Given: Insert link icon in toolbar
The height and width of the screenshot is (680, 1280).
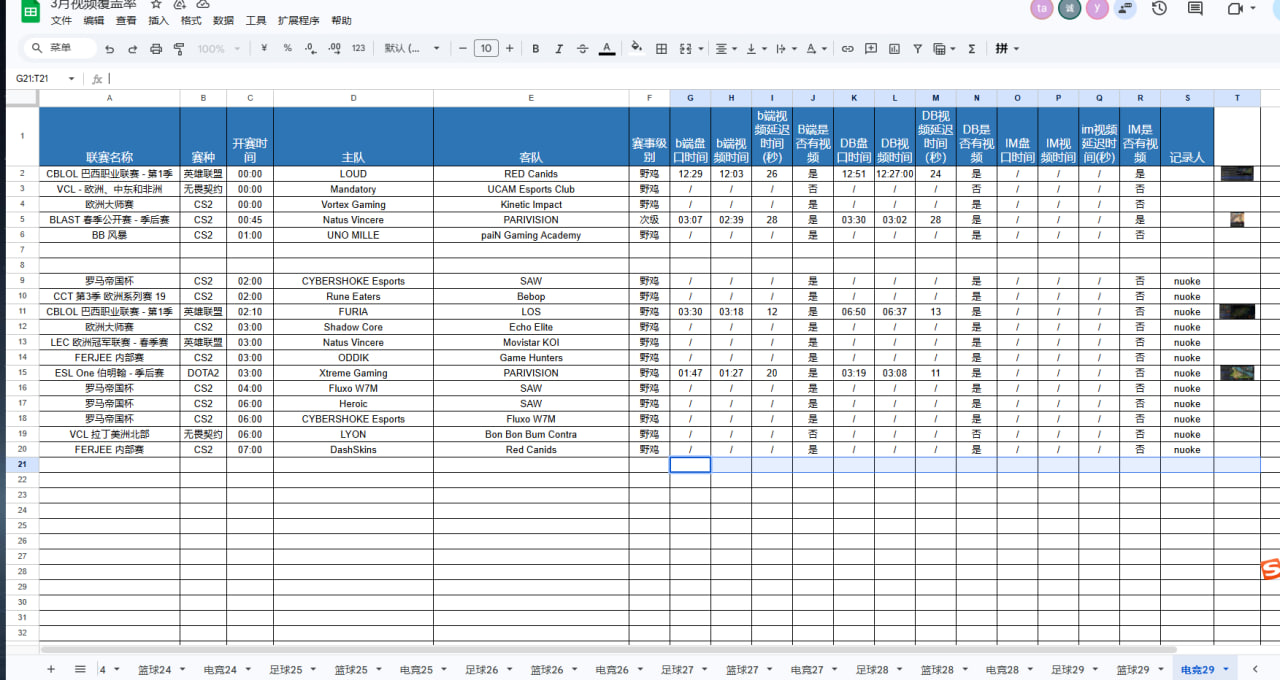Looking at the screenshot, I should (848, 48).
